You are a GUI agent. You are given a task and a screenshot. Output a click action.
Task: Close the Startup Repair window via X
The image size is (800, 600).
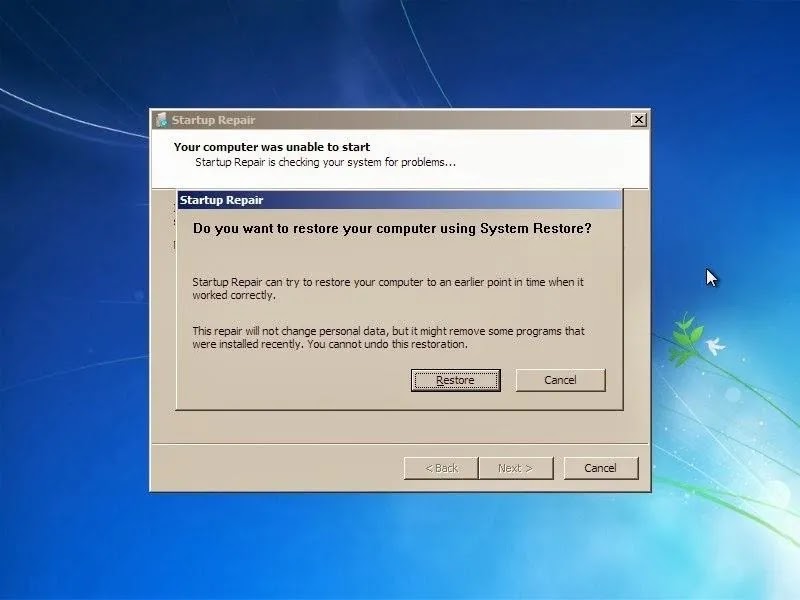[x=638, y=120]
